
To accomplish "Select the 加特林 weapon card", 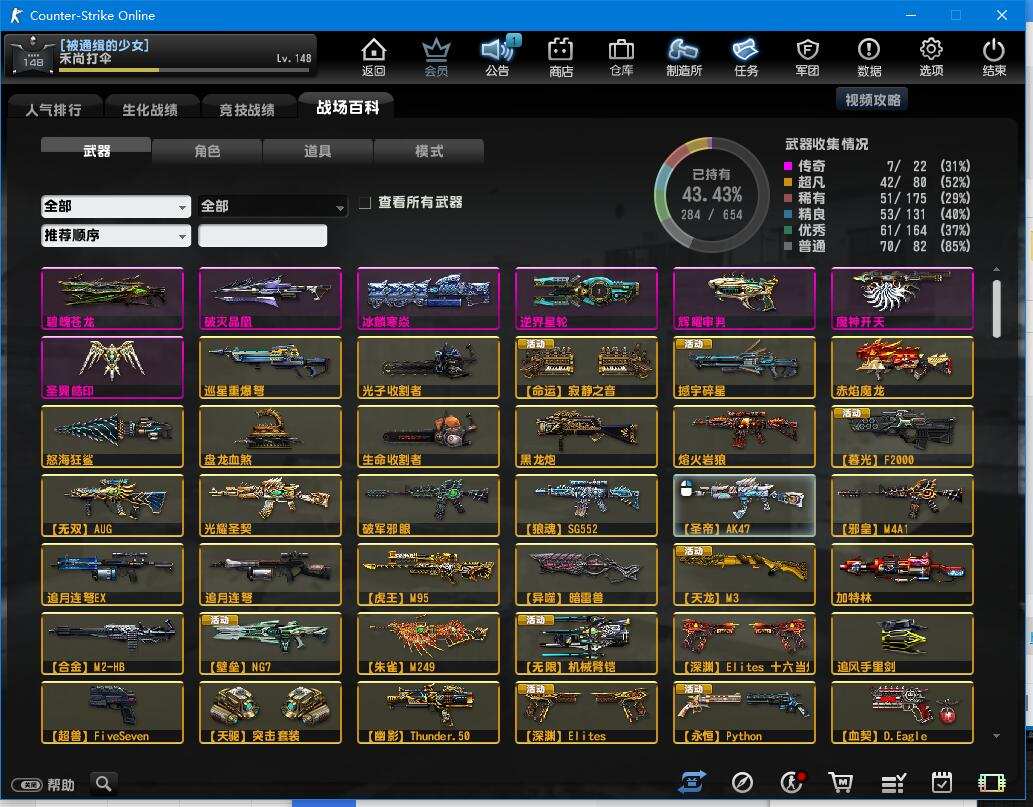I will click(x=903, y=574).
